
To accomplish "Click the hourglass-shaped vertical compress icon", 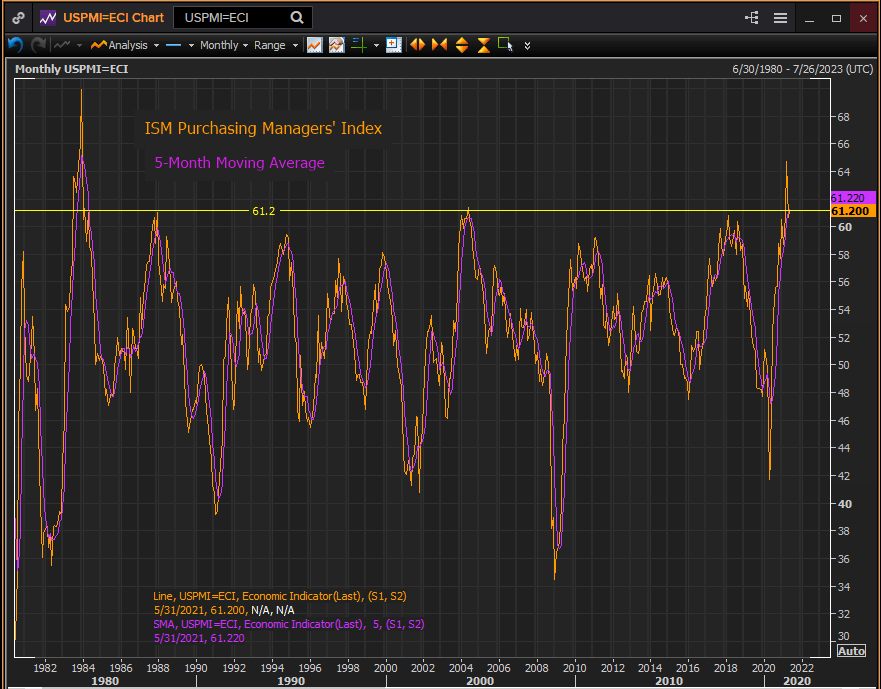I will [483, 45].
